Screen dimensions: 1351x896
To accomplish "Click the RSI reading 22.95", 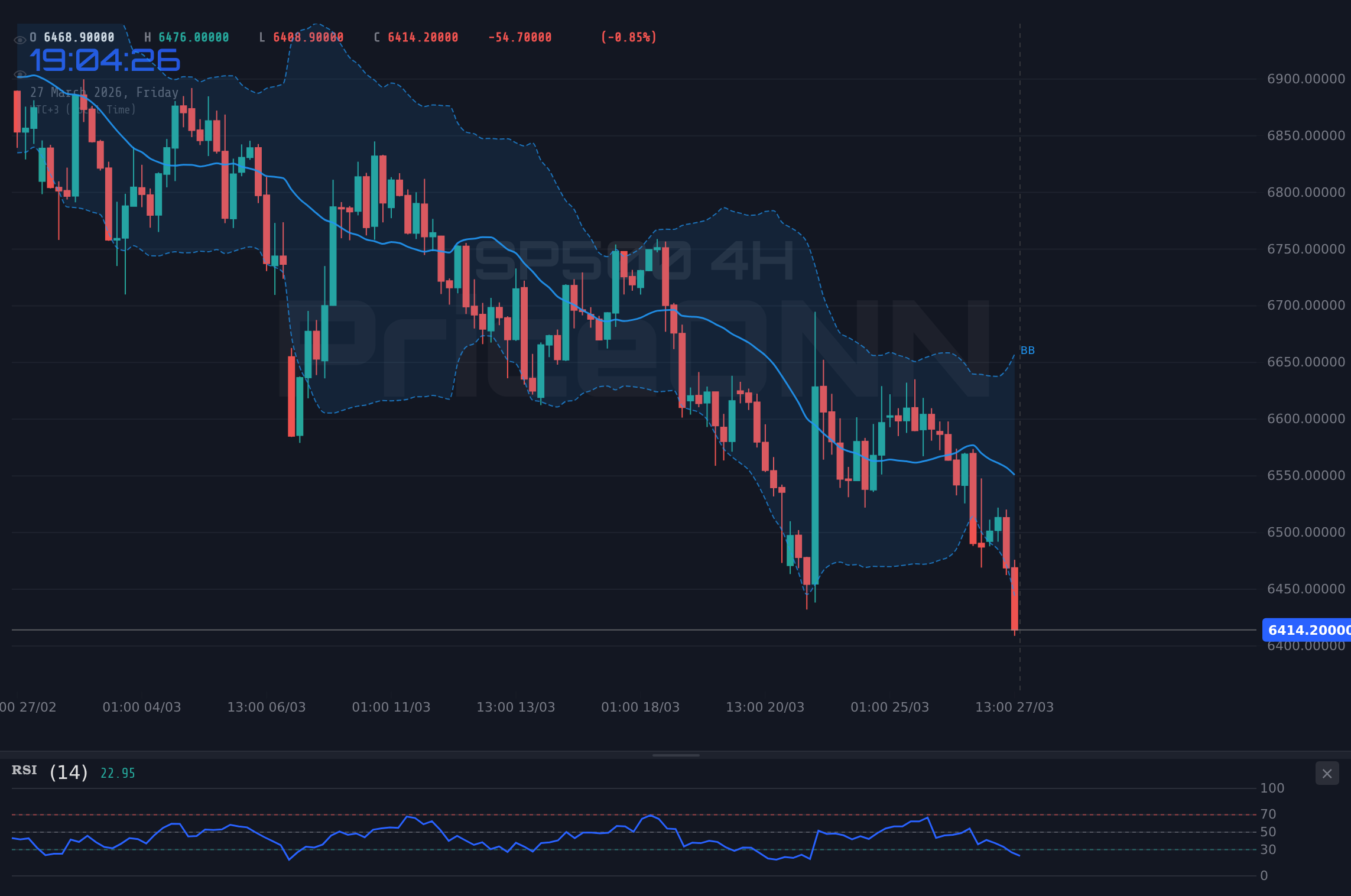I will coord(117,772).
